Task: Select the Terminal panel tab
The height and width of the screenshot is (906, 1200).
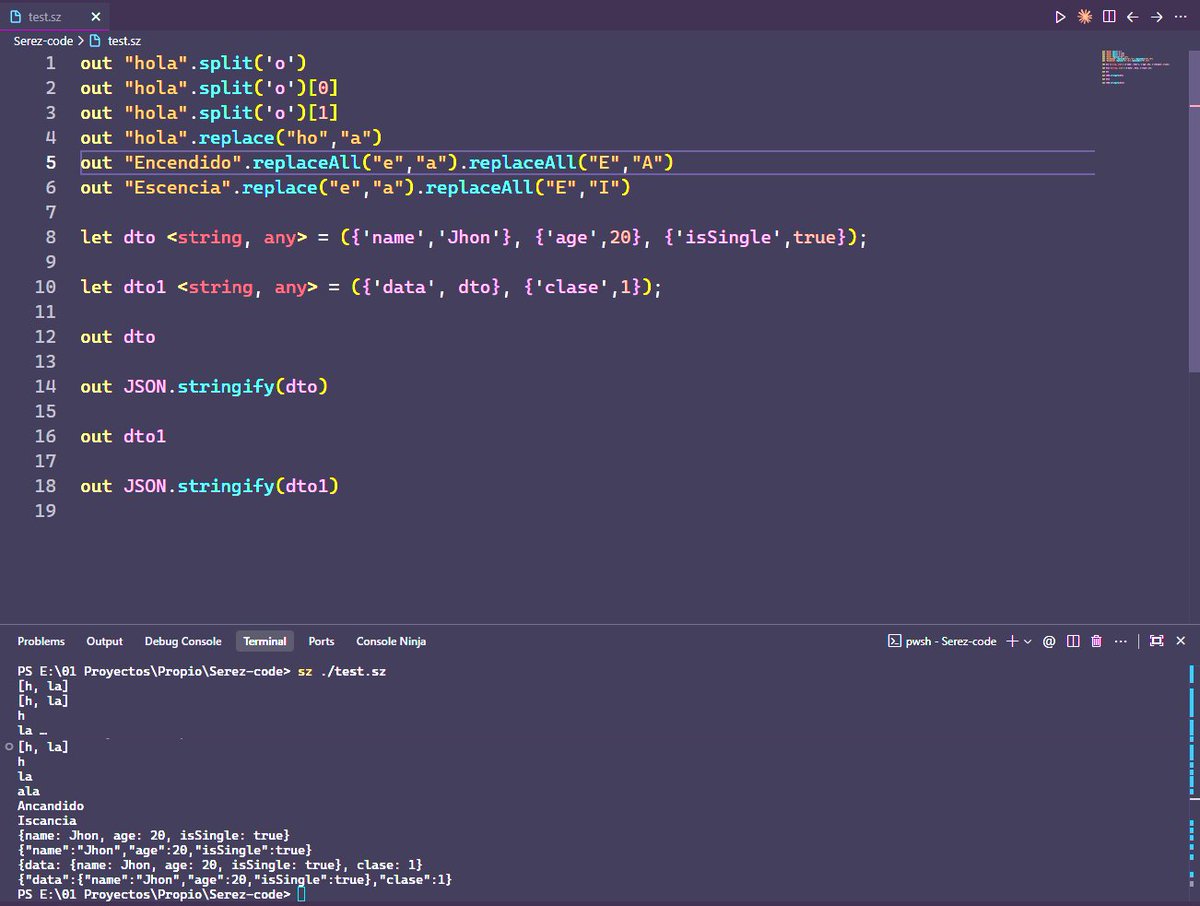Action: point(264,641)
